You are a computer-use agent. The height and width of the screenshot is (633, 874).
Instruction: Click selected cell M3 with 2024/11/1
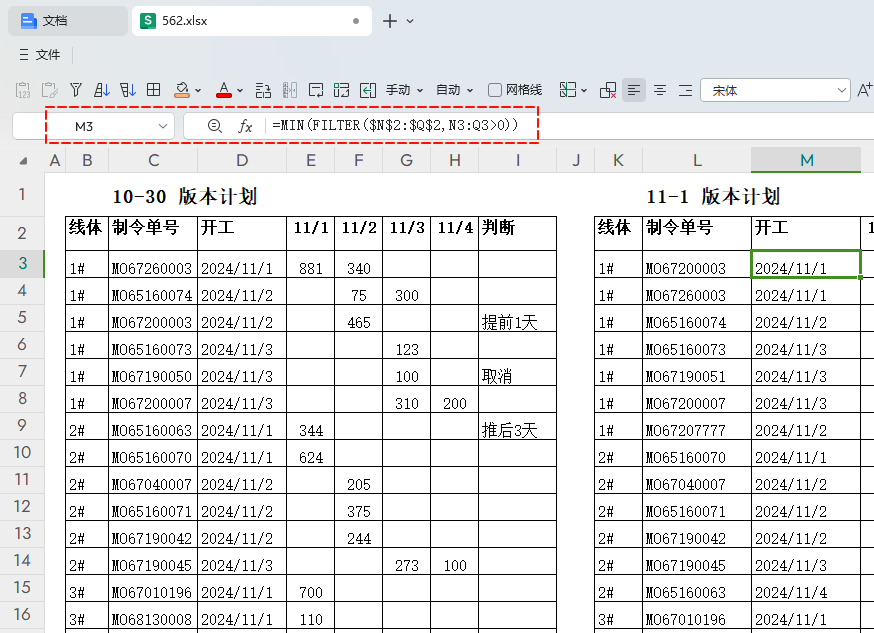[806, 264]
